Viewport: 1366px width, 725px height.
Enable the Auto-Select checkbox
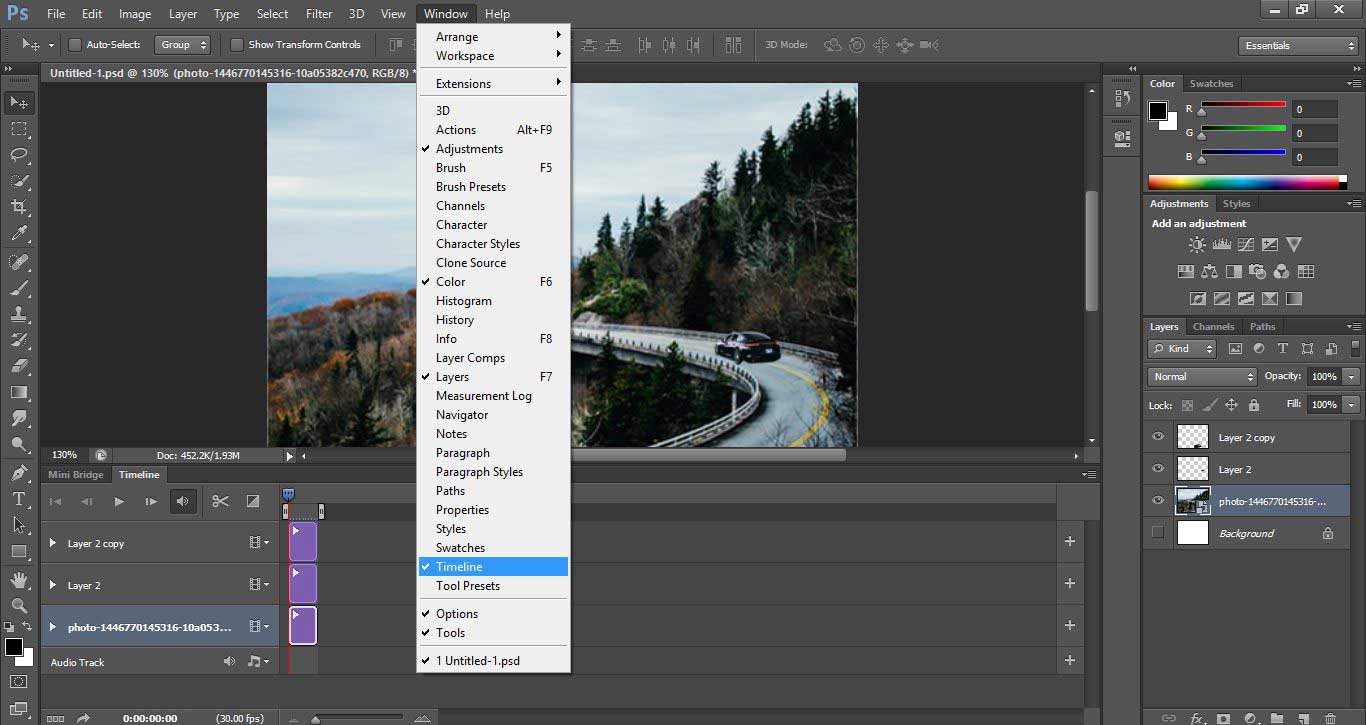click(75, 45)
